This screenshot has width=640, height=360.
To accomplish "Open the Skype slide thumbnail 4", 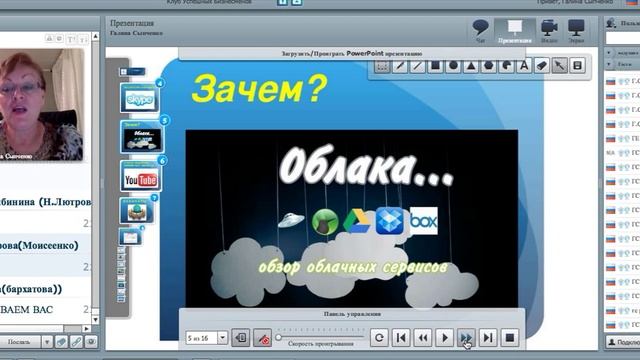I will (140, 98).
